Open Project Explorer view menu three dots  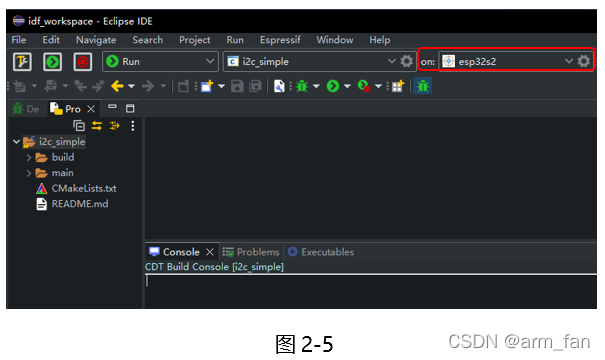[133, 125]
